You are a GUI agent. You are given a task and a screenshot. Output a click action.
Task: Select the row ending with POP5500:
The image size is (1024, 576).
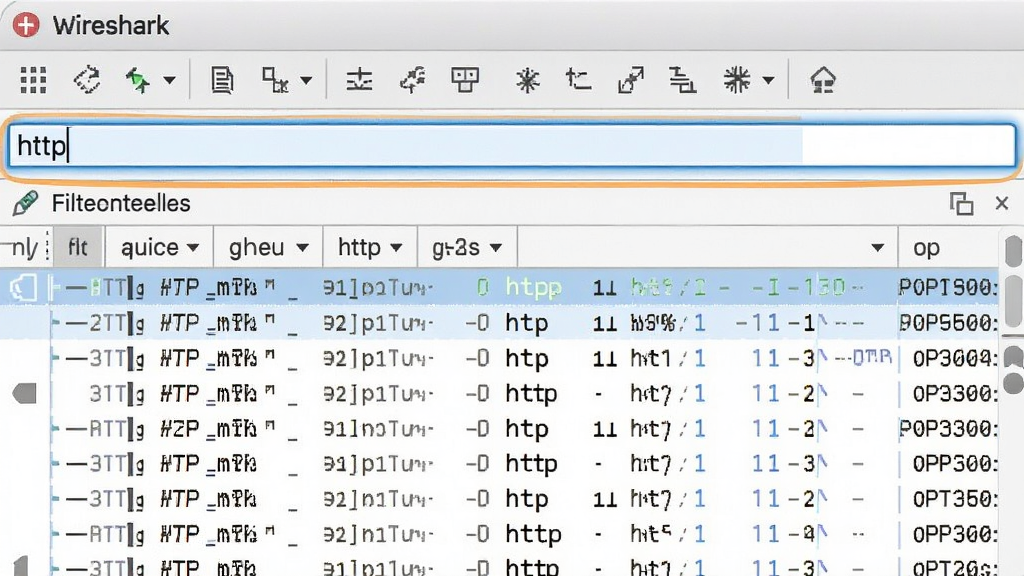[499, 323]
